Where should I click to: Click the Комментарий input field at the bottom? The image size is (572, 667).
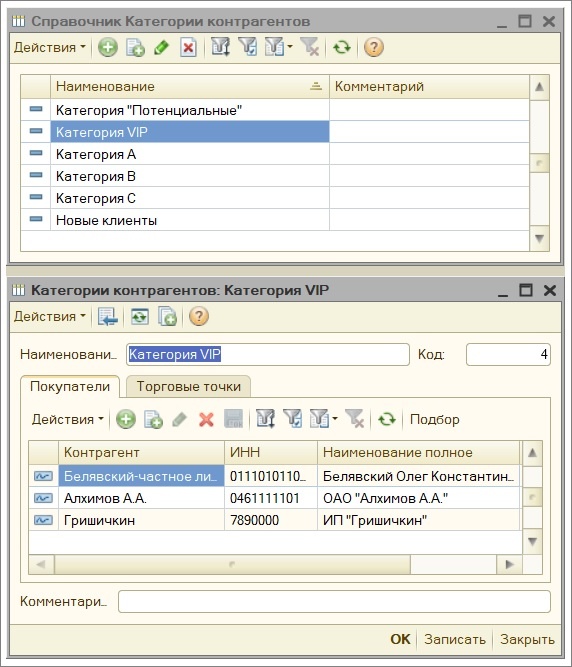pyautogui.click(x=334, y=601)
